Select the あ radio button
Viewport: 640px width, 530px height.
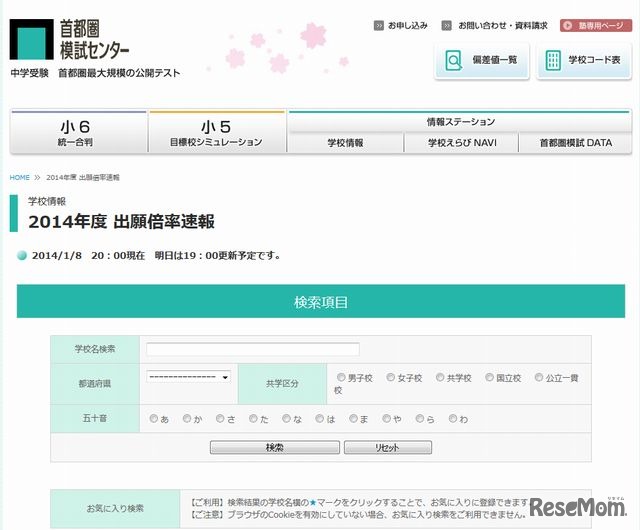(154, 419)
